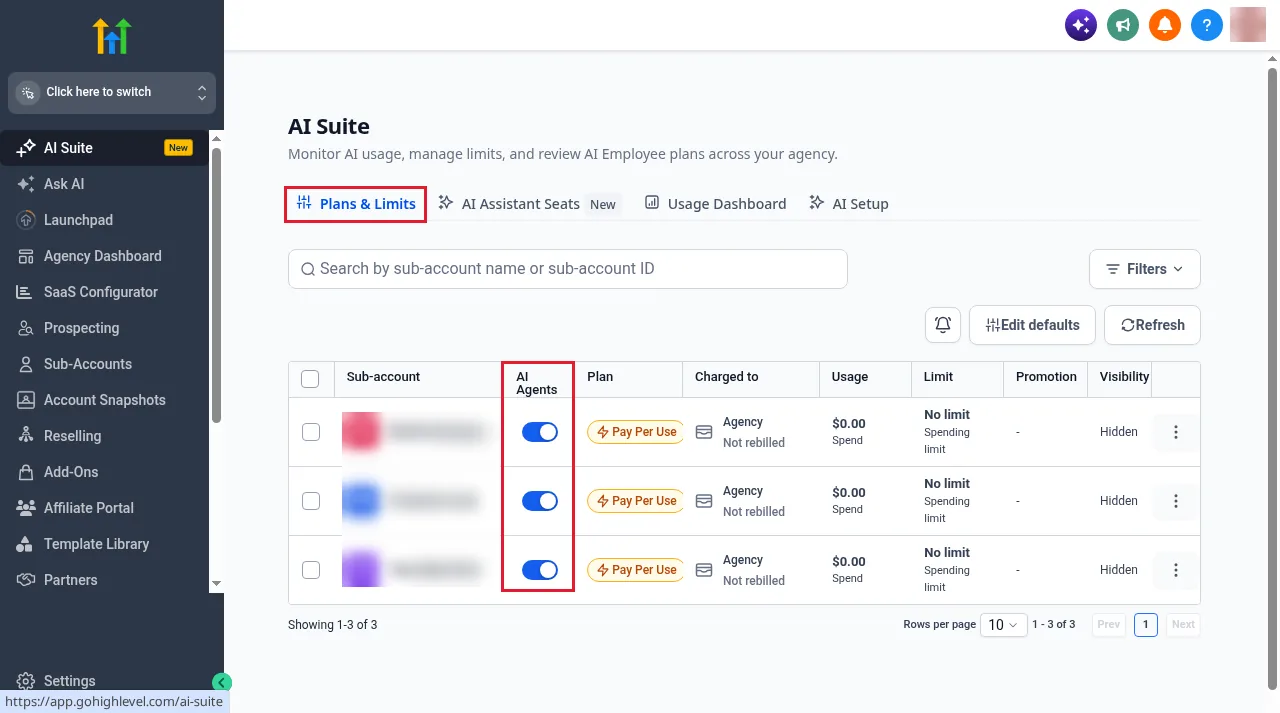Toggle AI Agents for second sub-account
1280x713 pixels.
coord(540,501)
